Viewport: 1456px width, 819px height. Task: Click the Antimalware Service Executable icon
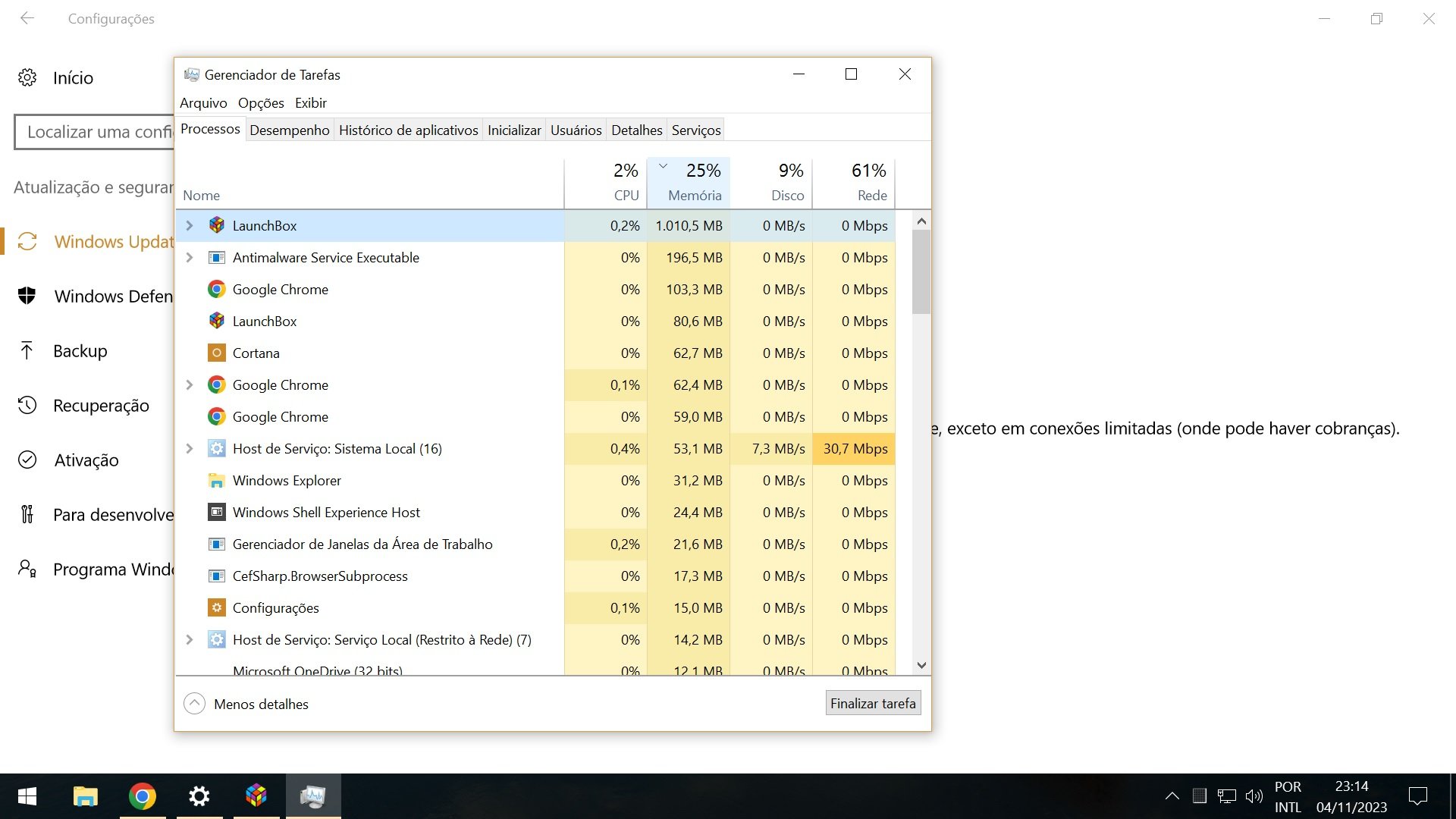tap(217, 257)
